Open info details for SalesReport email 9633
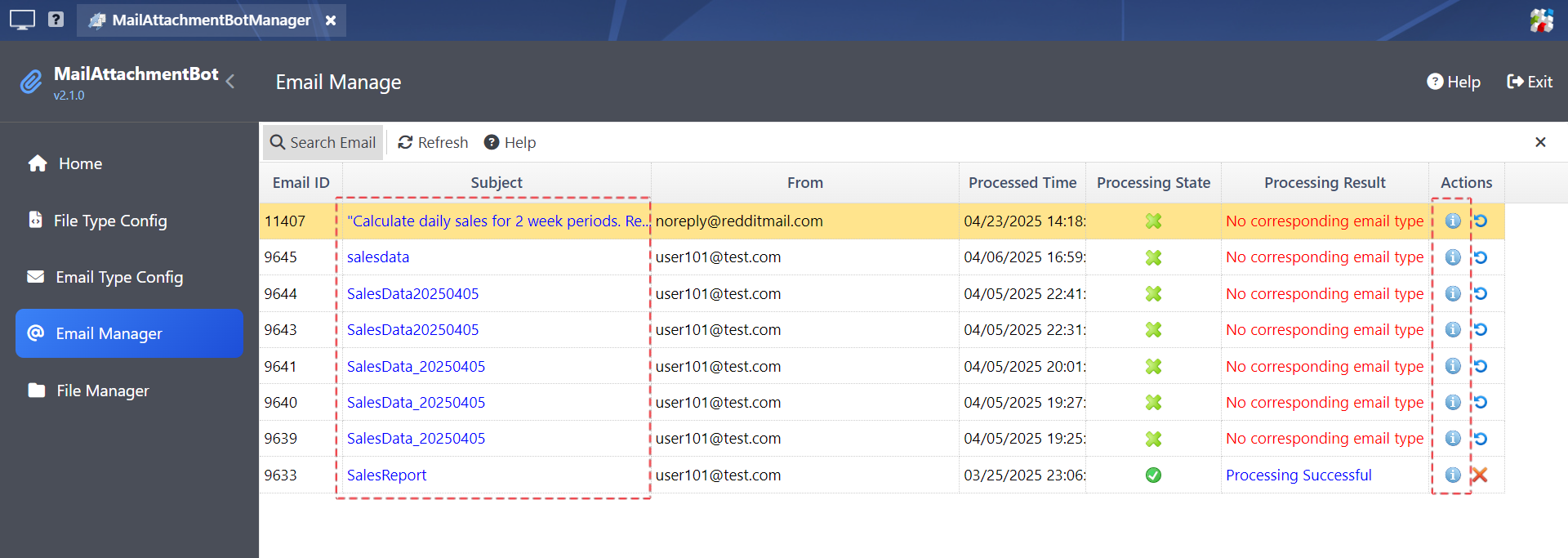Viewport: 1568px width, 558px height. (1452, 475)
